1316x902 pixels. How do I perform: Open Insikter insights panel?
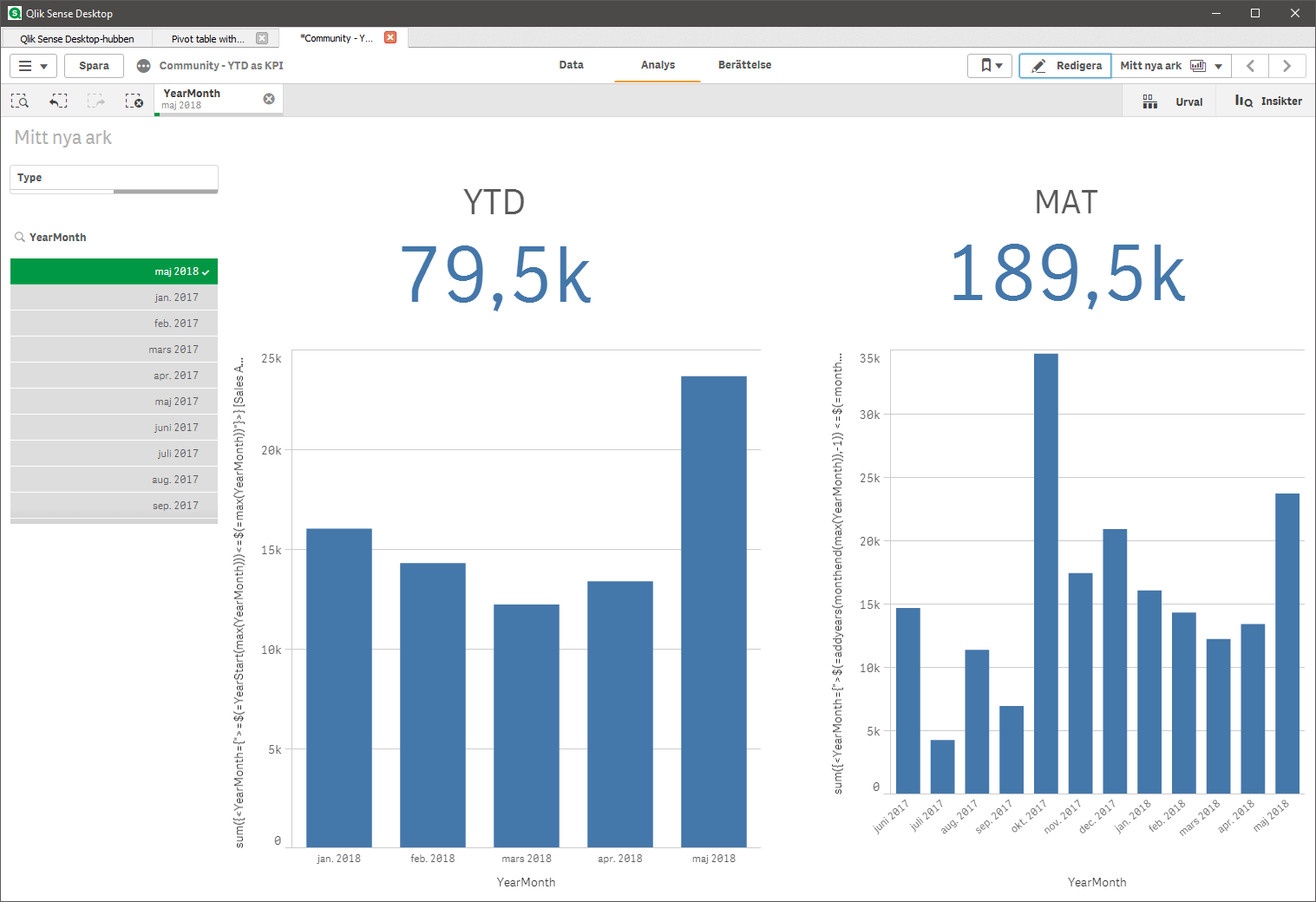pyautogui.click(x=1267, y=101)
